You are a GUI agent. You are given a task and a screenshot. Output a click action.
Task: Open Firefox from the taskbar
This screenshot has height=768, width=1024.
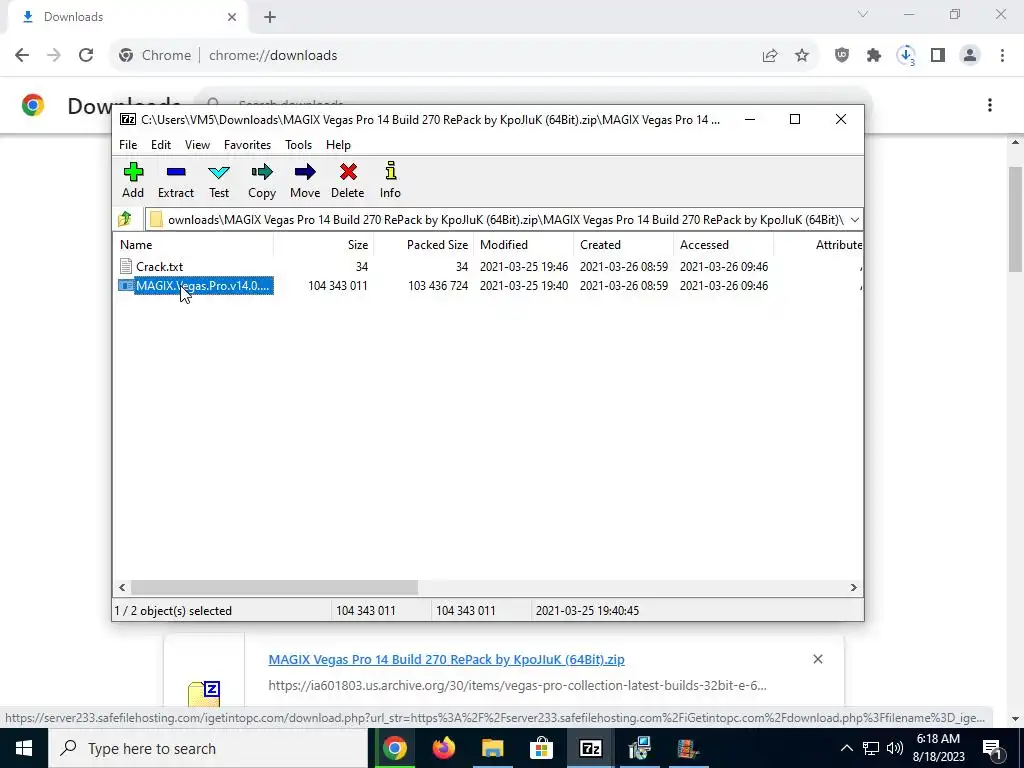[443, 748]
